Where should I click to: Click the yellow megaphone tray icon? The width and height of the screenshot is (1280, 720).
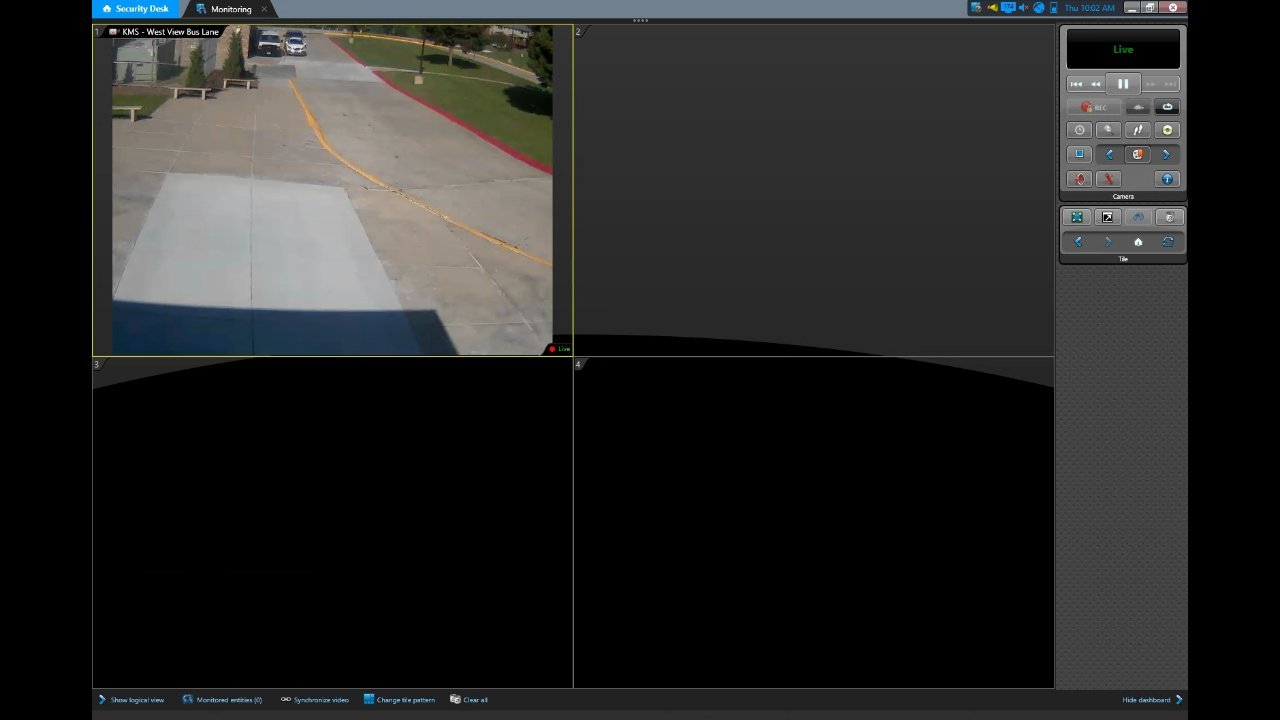[992, 8]
